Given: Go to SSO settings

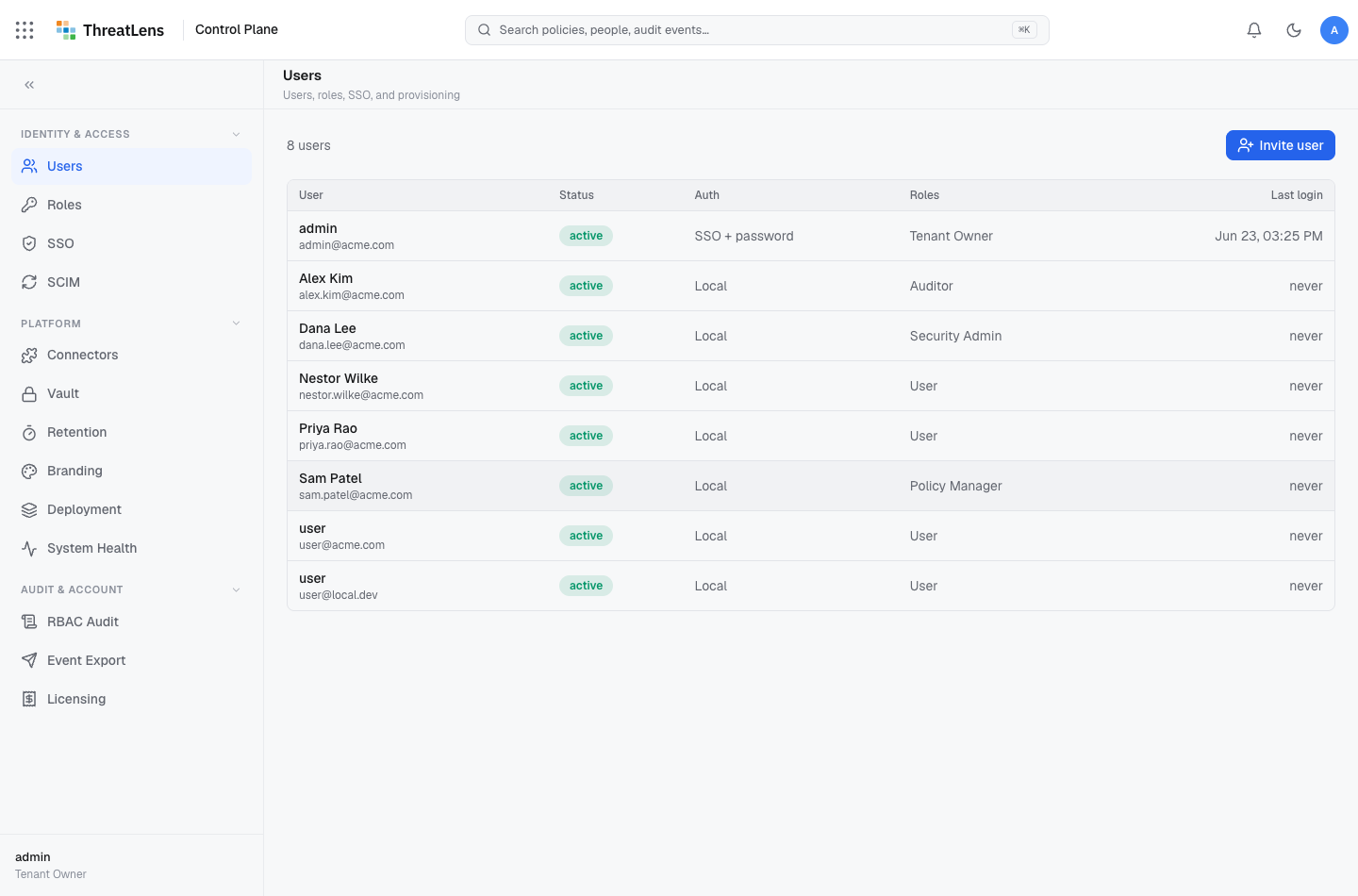Looking at the screenshot, I should (x=131, y=243).
